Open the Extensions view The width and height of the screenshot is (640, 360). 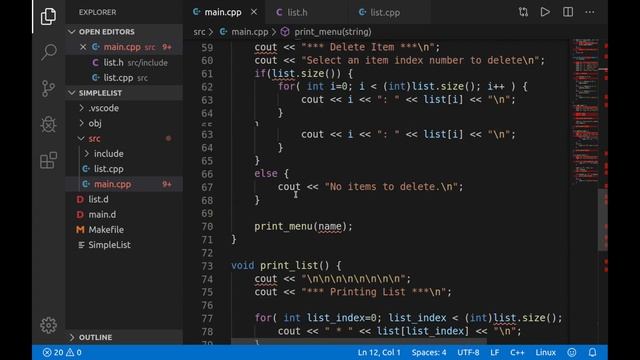click(48, 160)
